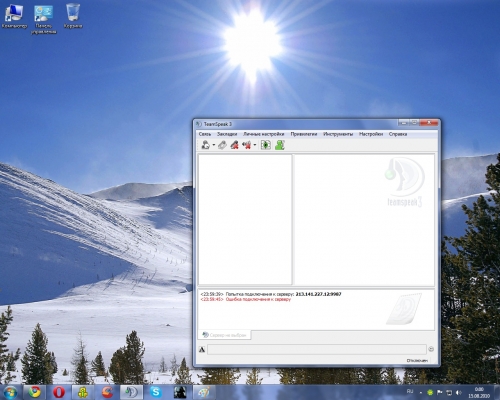This screenshot has width=500, height=400.
Task: Open the dropdown arrow next to speaker mute icon
Action: 255,145
